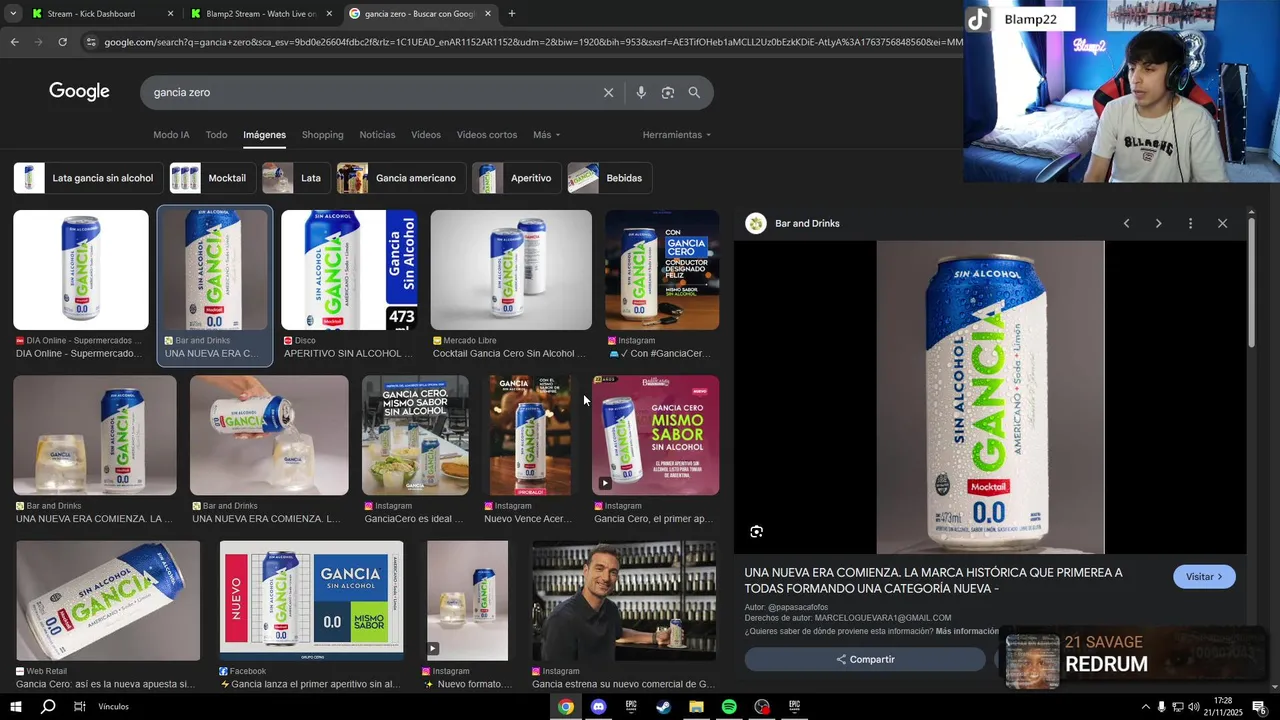The image size is (1280, 720).
Task: Select the Videos cortos tab
Action: coord(487,135)
